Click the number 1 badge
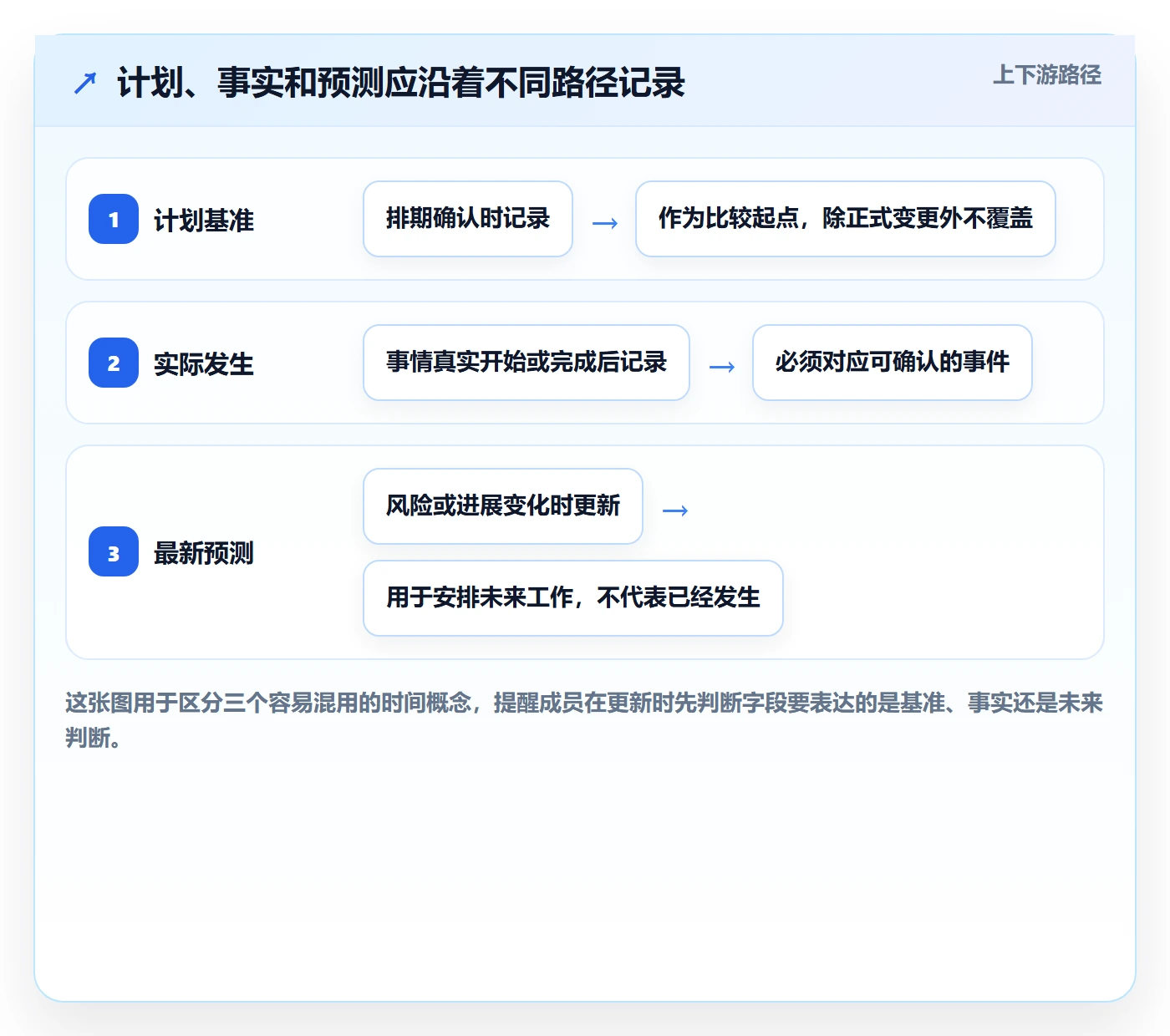 [x=114, y=219]
